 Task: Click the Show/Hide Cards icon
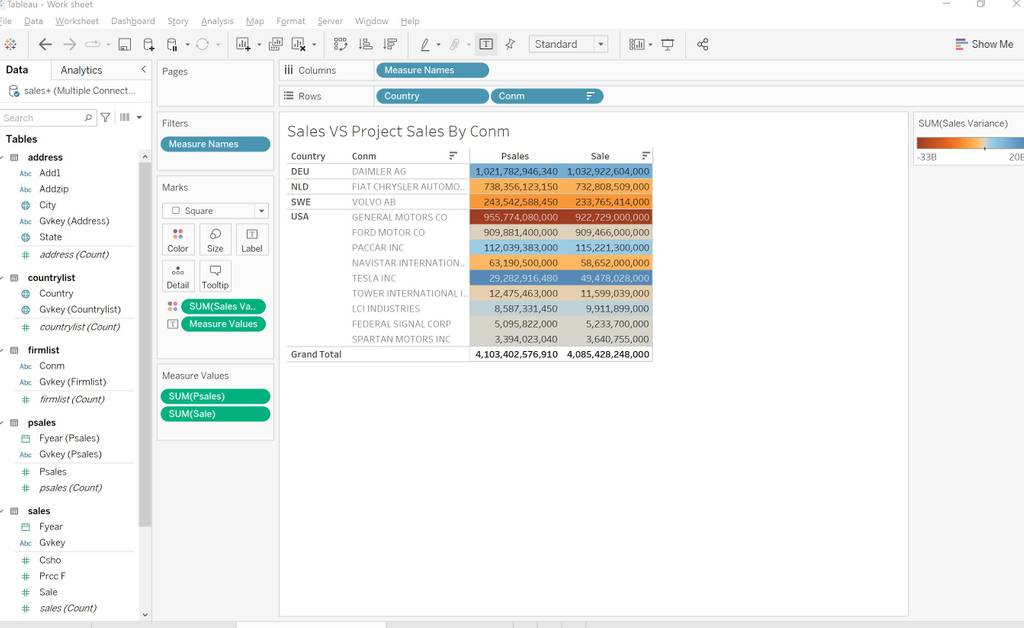point(636,44)
